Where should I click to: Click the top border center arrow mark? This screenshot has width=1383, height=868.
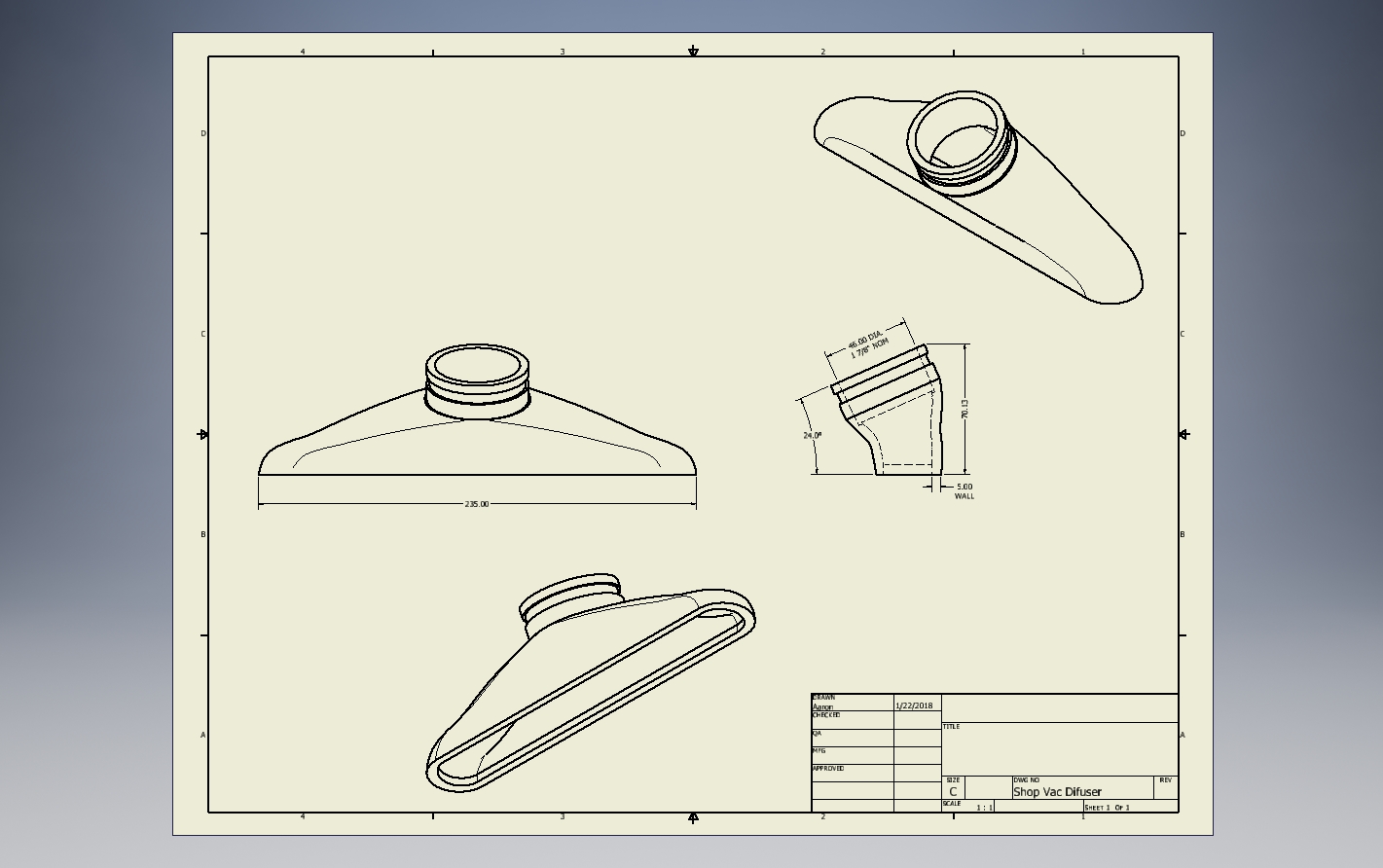point(693,51)
